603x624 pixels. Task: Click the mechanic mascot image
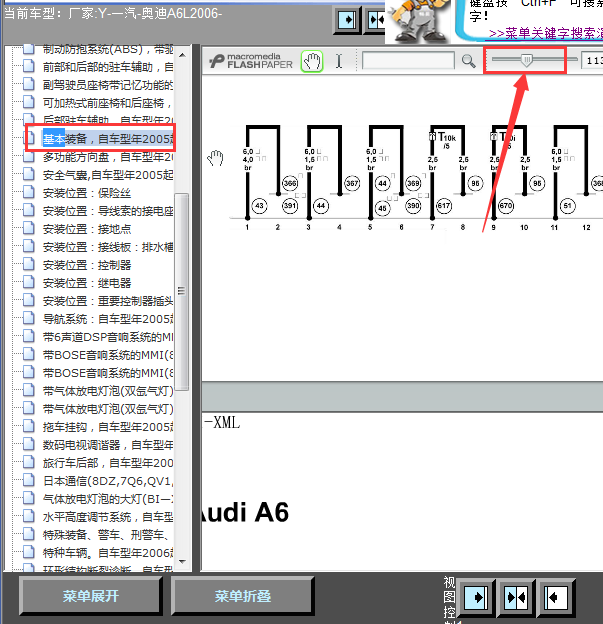coord(418,20)
